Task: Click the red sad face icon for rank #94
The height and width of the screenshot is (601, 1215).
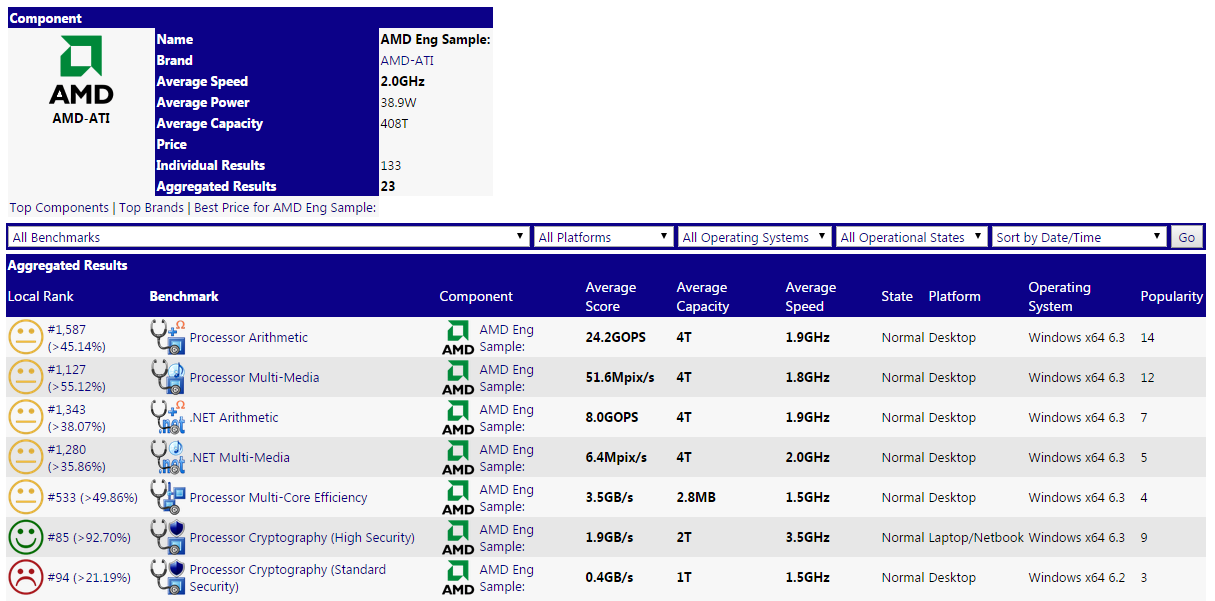Action: 26,577
